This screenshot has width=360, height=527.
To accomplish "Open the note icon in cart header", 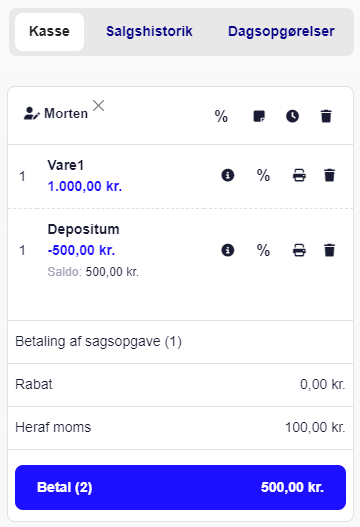I will 259,116.
